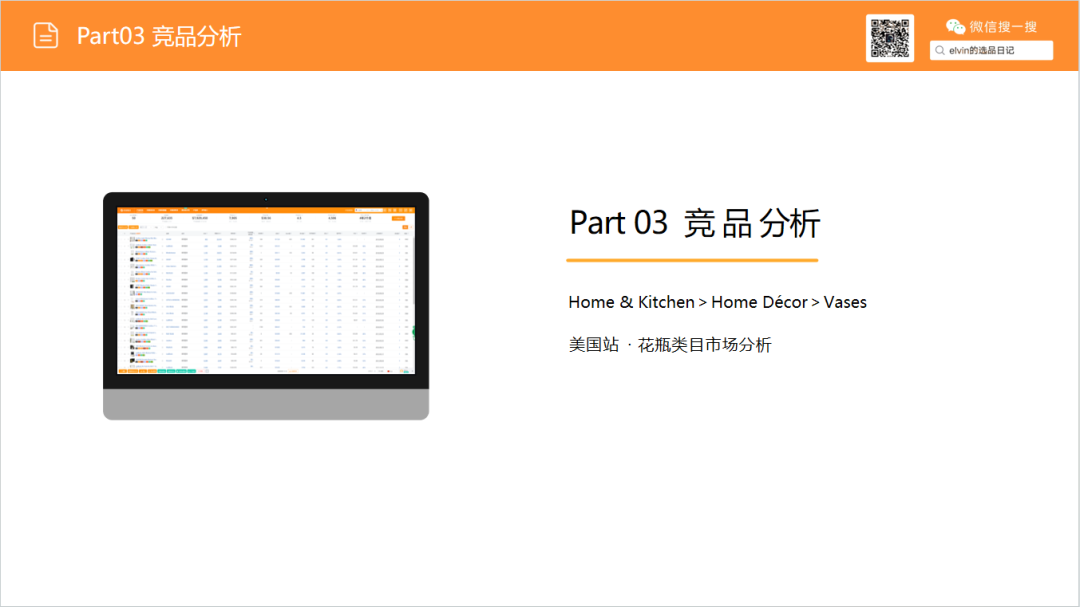Click the "Vases" category text
The image size is (1080, 607).
pos(845,302)
